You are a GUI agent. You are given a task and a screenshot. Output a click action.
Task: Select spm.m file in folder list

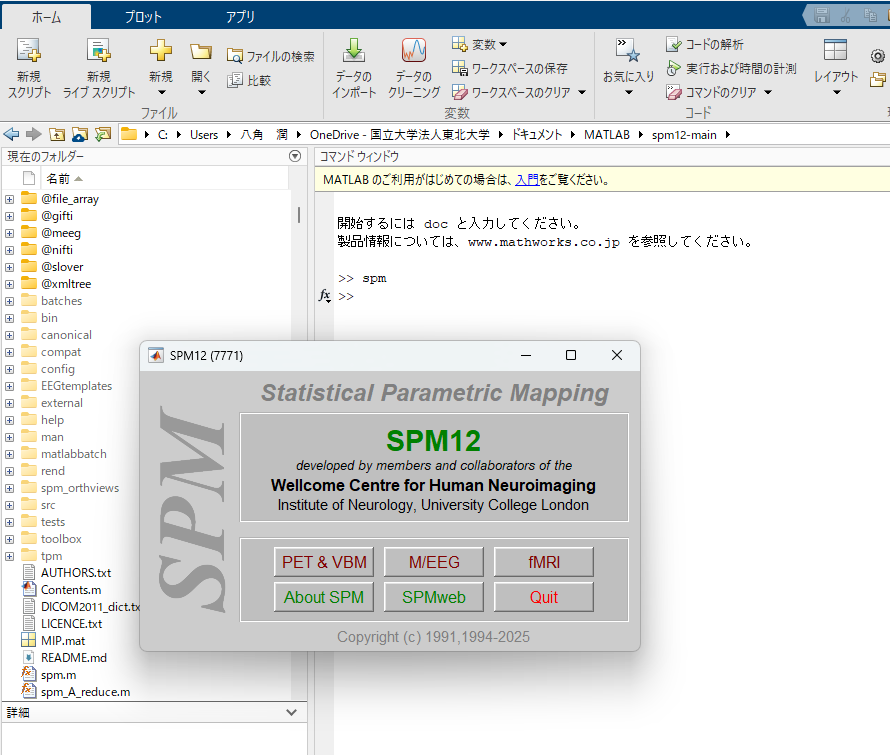(x=58, y=675)
